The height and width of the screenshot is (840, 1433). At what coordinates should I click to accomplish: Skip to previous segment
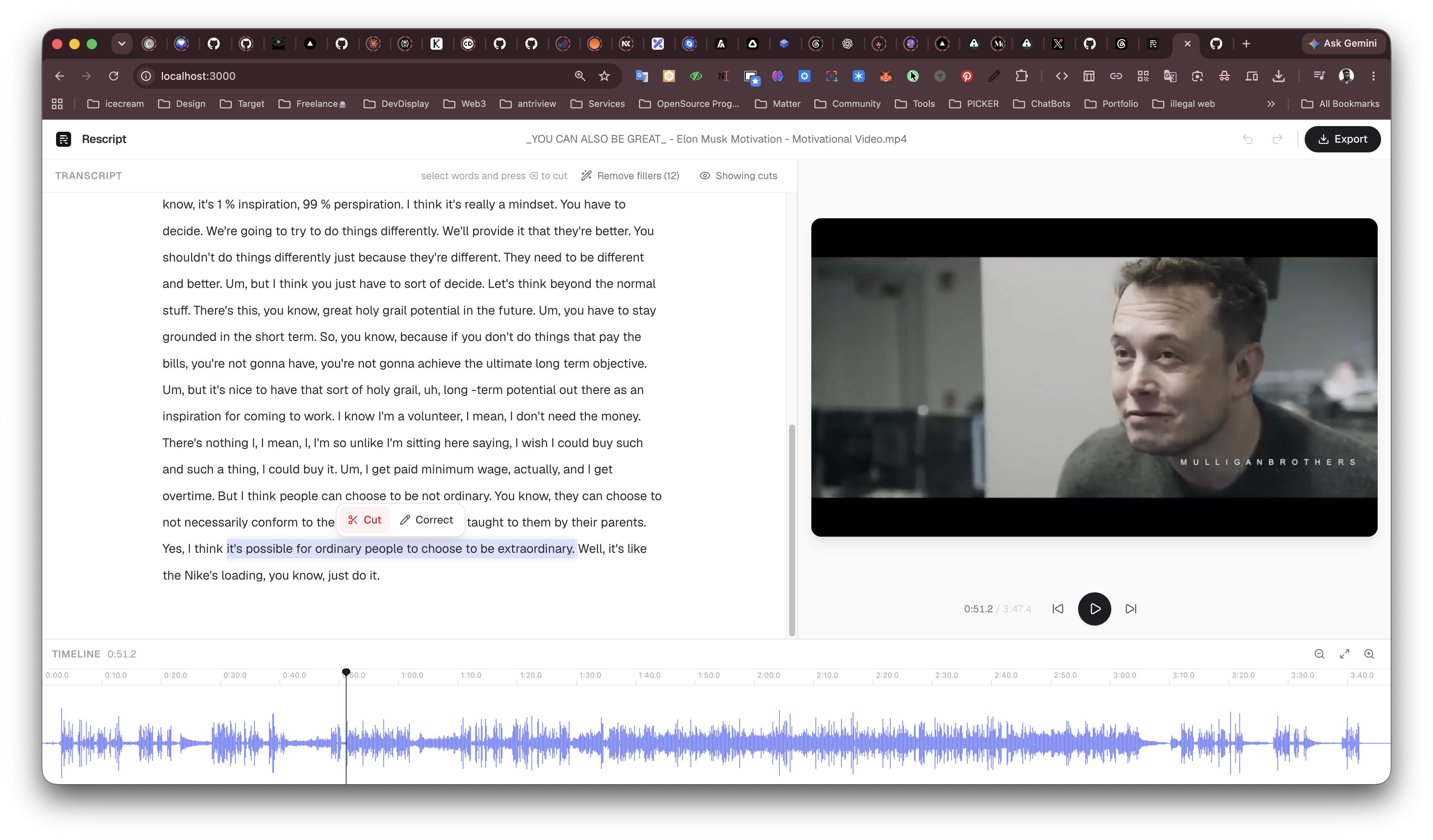point(1058,609)
